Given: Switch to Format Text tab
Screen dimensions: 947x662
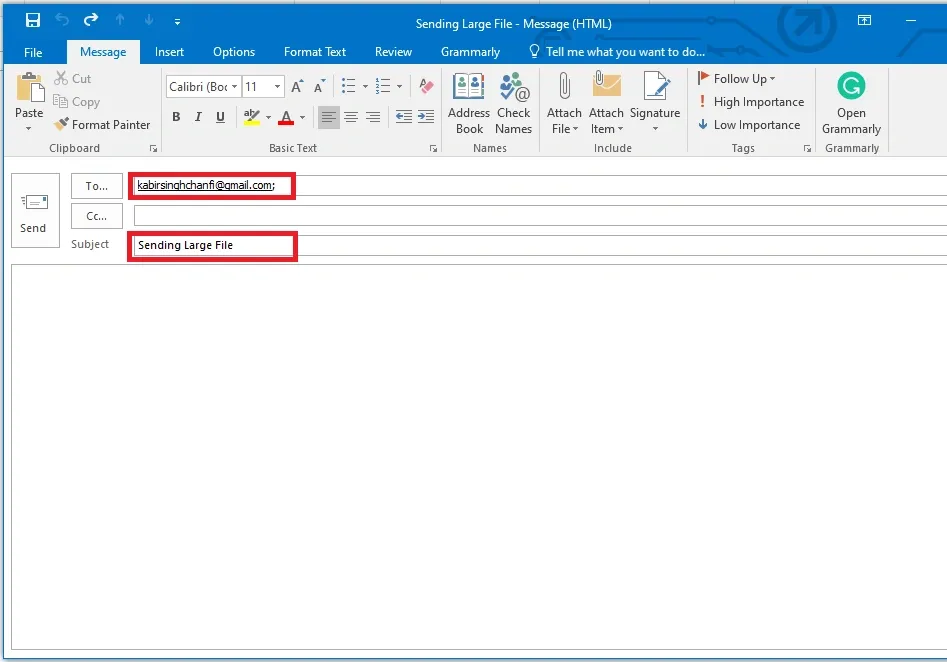Looking at the screenshot, I should point(315,52).
